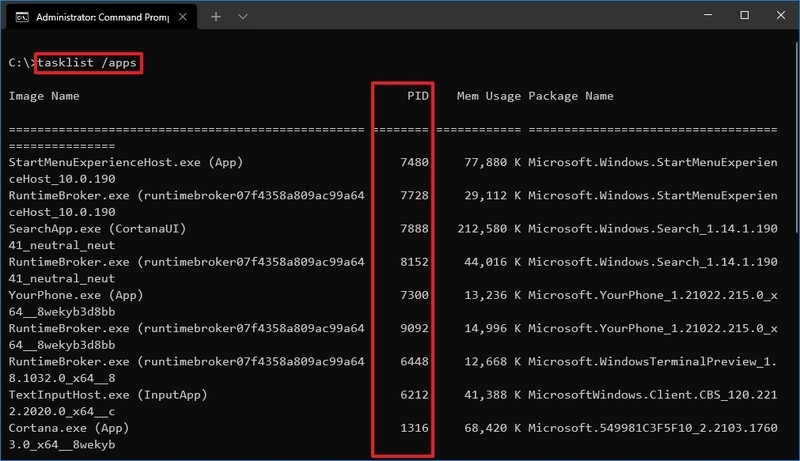The height and width of the screenshot is (461, 800).
Task: Close the terminal window
Action: pos(781,15)
